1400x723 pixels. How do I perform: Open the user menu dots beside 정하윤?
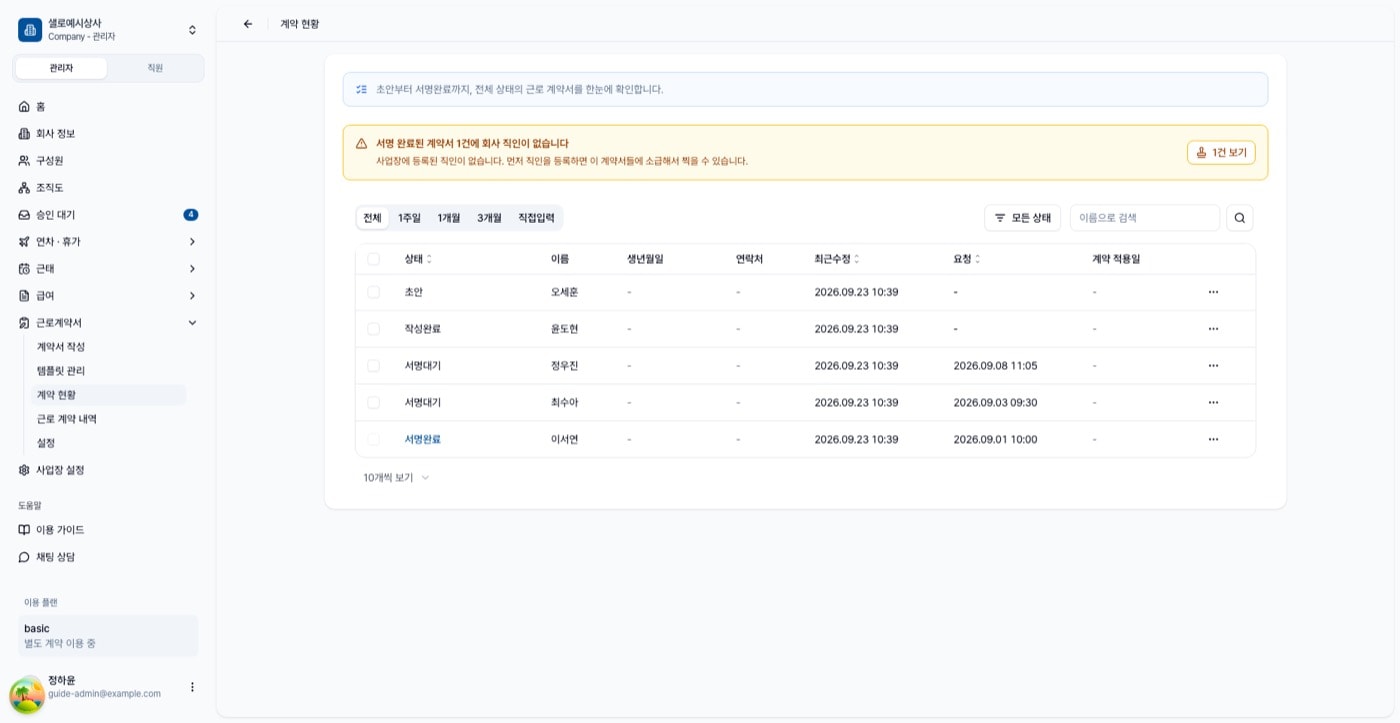192,687
